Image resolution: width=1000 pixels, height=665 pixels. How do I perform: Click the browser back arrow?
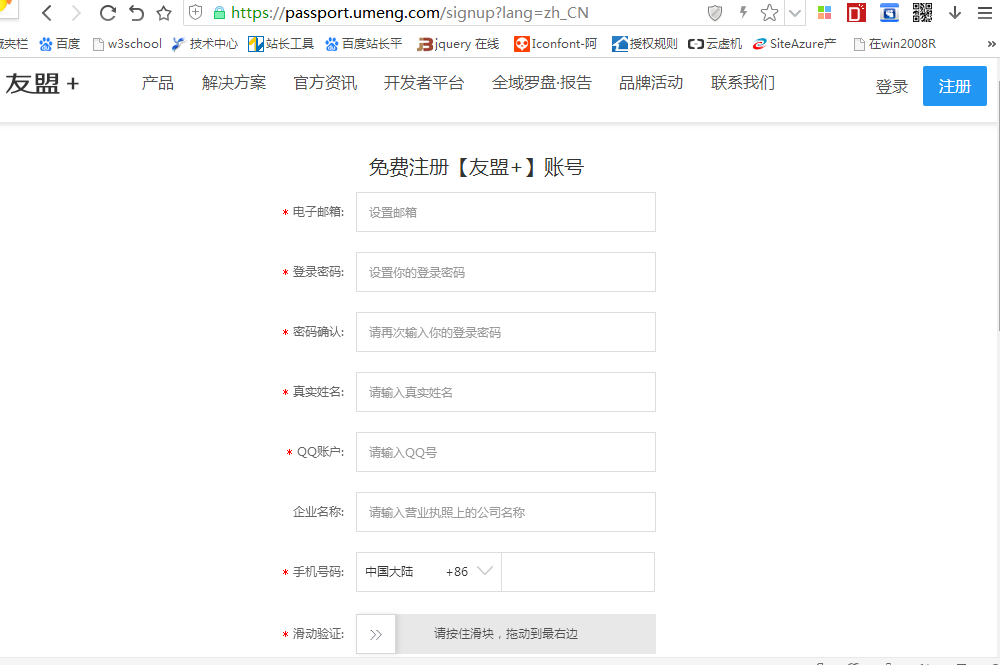[46, 13]
